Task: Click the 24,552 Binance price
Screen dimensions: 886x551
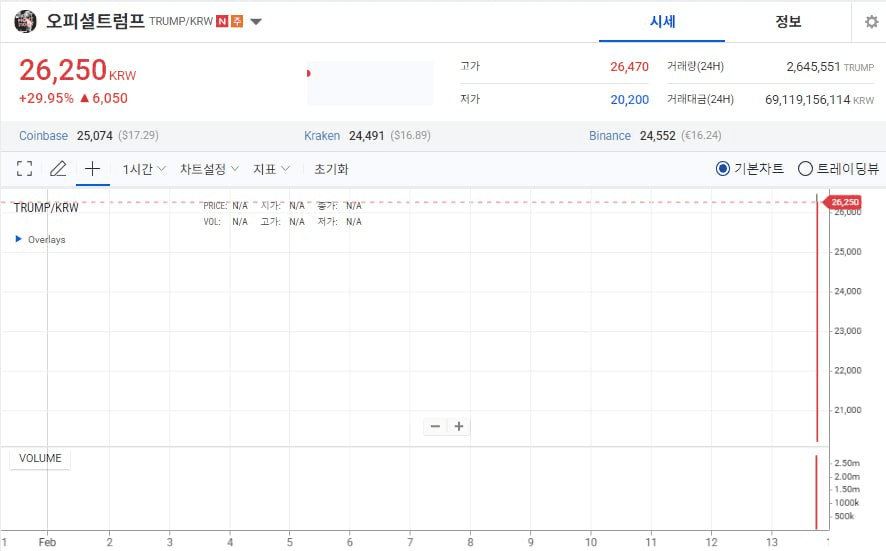Action: point(658,136)
